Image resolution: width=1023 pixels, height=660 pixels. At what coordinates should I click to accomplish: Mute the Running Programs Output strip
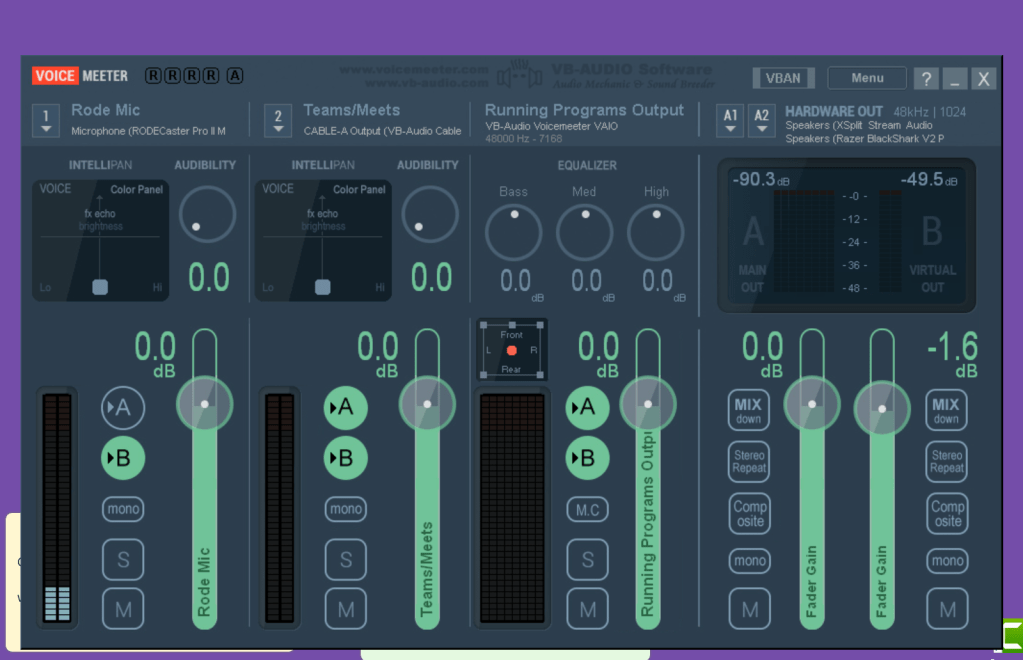click(x=587, y=609)
